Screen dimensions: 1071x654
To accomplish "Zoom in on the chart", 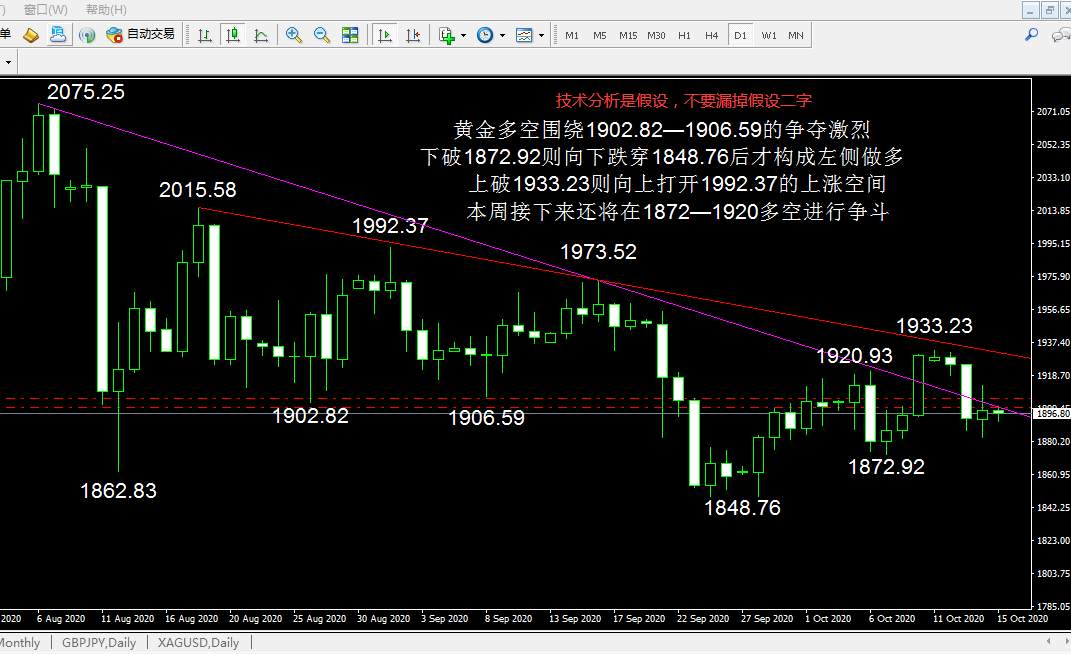I will pos(294,35).
